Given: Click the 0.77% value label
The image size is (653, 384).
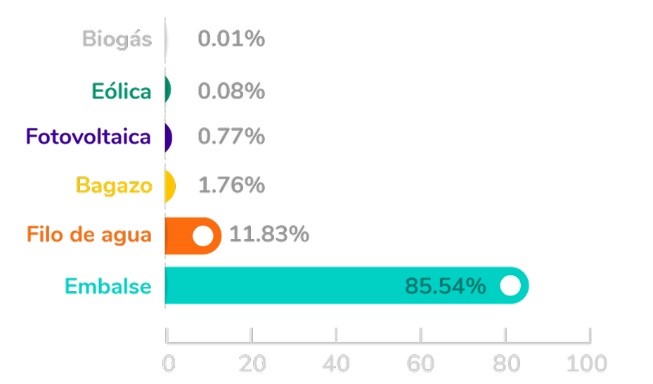Looking at the screenshot, I should coord(231,137).
